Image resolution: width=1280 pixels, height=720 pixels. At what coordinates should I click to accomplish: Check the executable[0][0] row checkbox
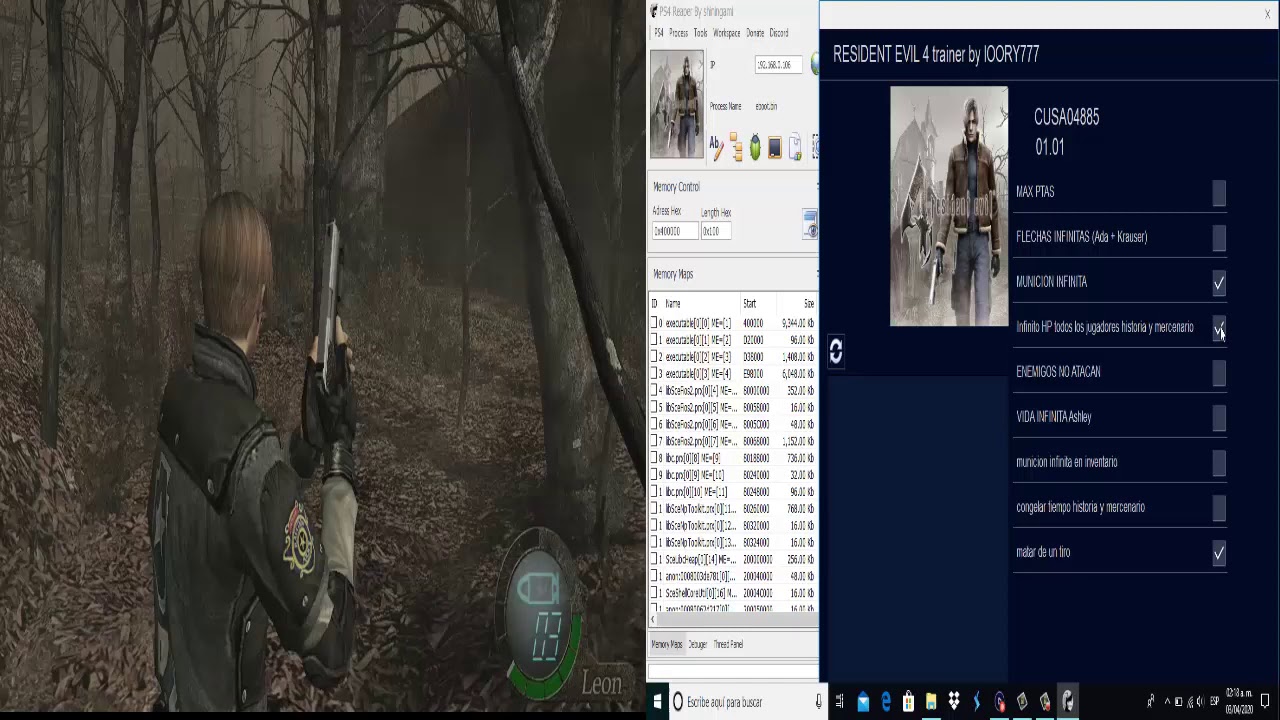click(x=654, y=323)
